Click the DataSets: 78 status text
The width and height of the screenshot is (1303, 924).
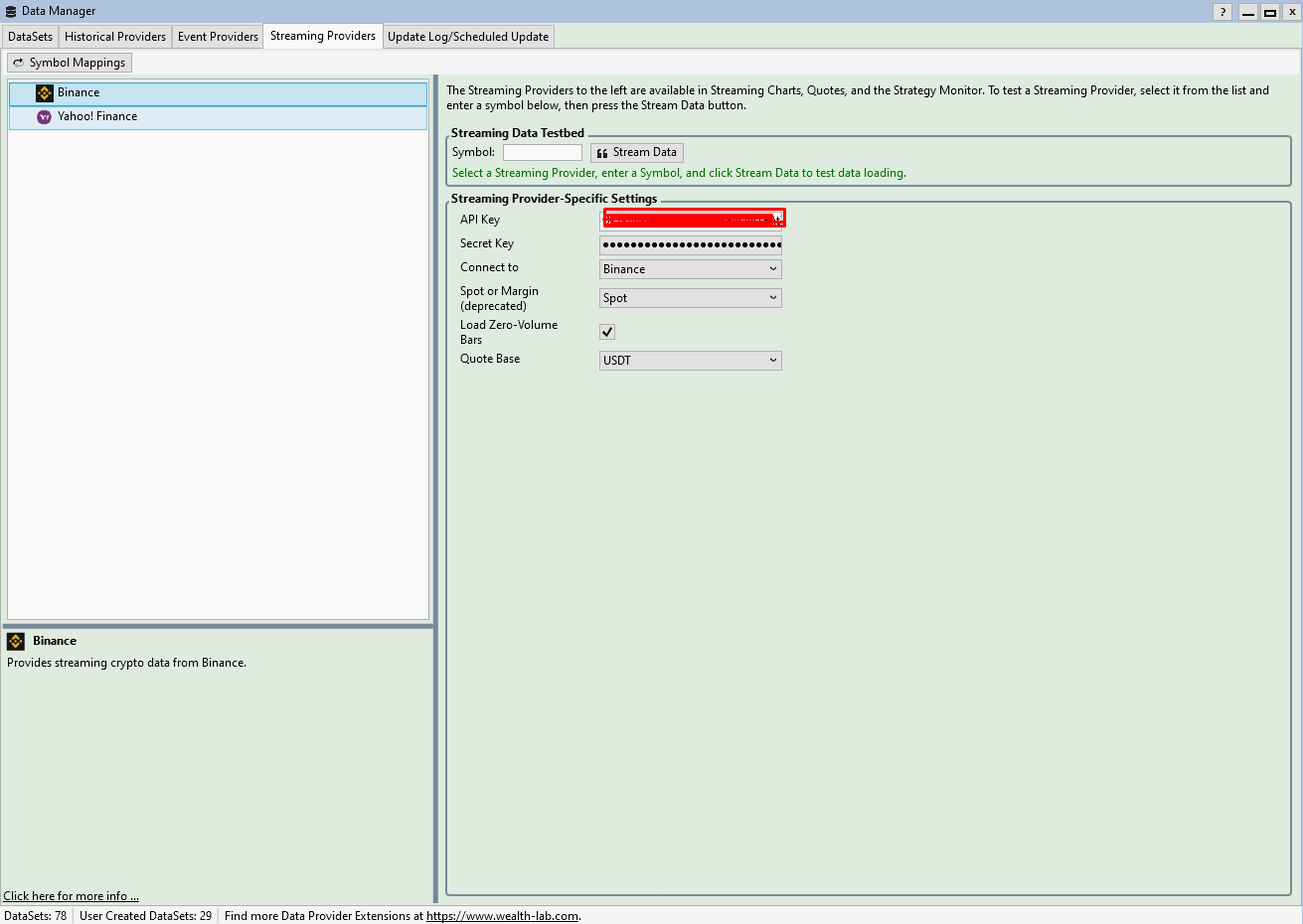tap(36, 916)
